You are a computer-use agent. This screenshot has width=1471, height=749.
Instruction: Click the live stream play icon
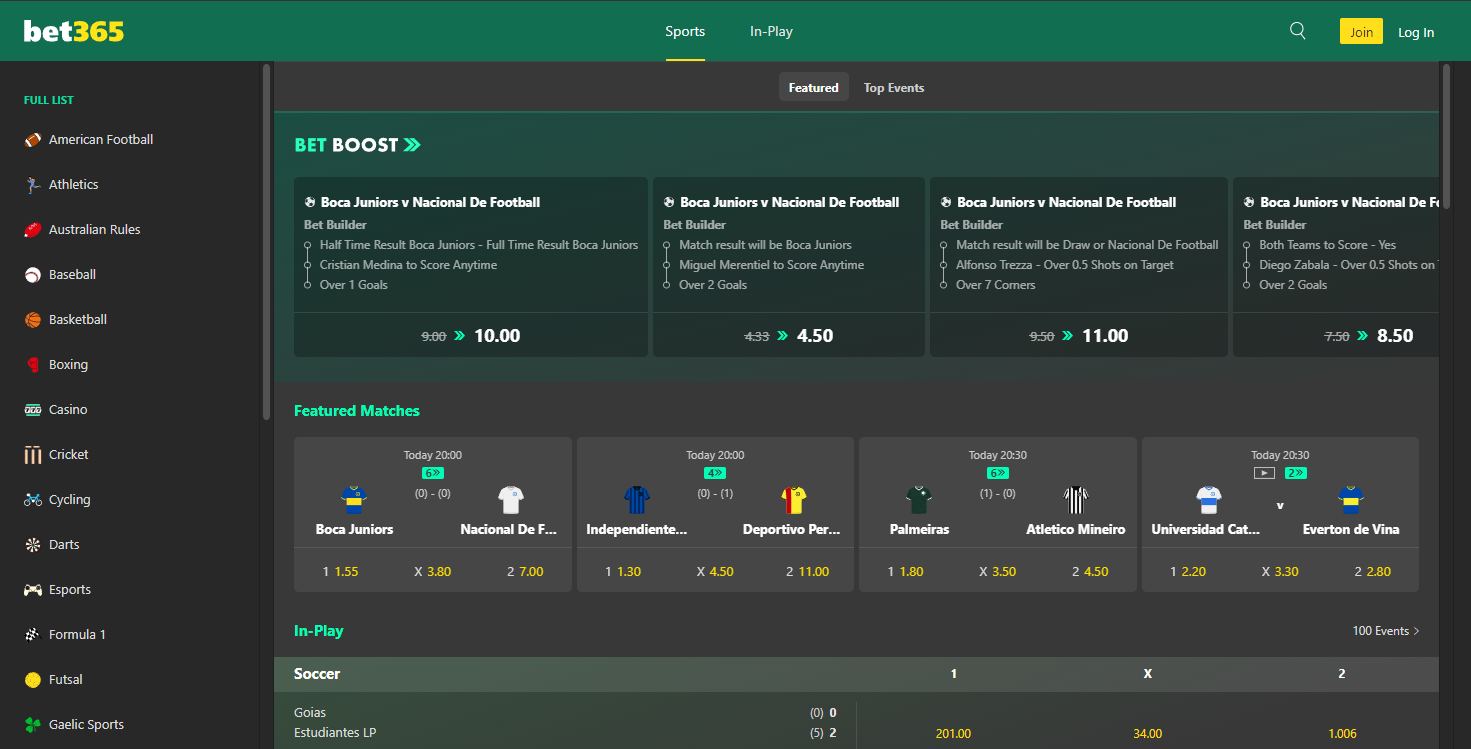coord(1264,473)
